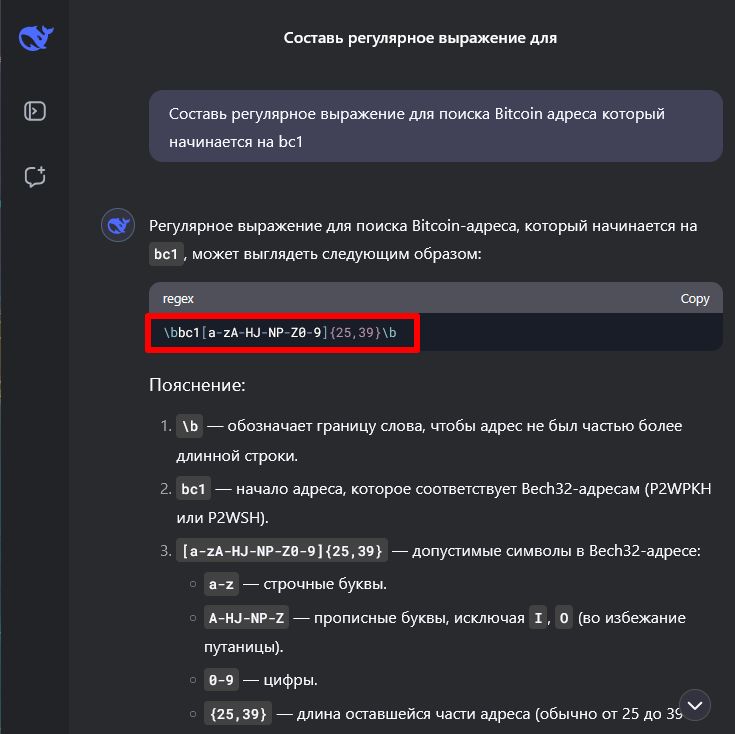Start a new chat via the bubble icon
Image resolution: width=735 pixels, height=734 pixels.
(x=35, y=177)
